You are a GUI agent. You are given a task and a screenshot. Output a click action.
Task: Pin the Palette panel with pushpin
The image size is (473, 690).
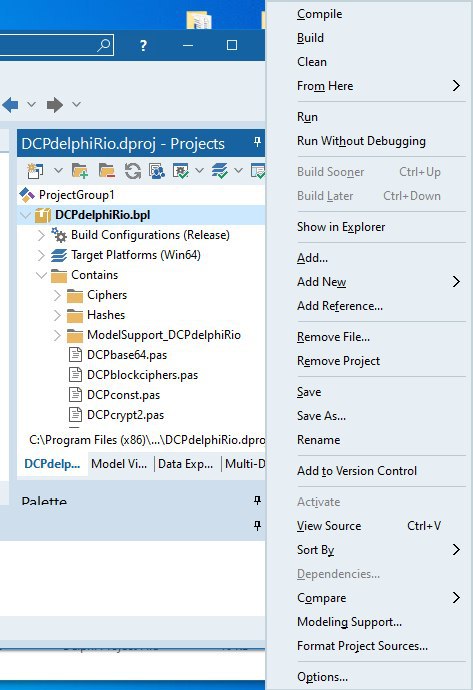[x=257, y=500]
